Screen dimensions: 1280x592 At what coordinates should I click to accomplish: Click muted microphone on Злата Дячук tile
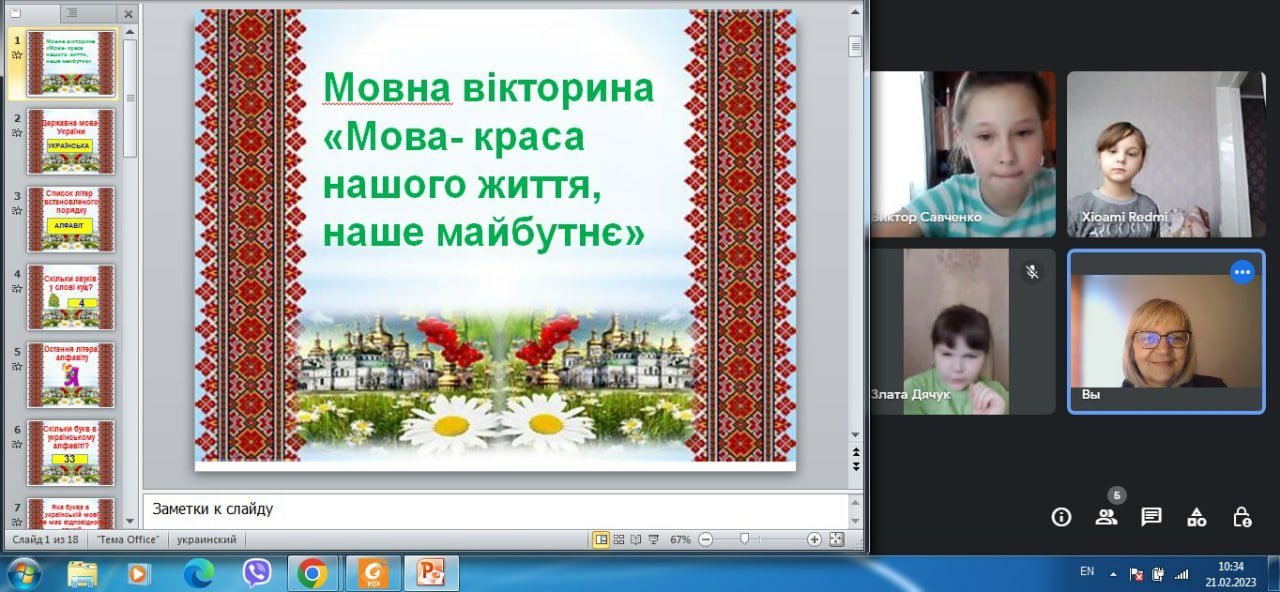(x=1033, y=272)
